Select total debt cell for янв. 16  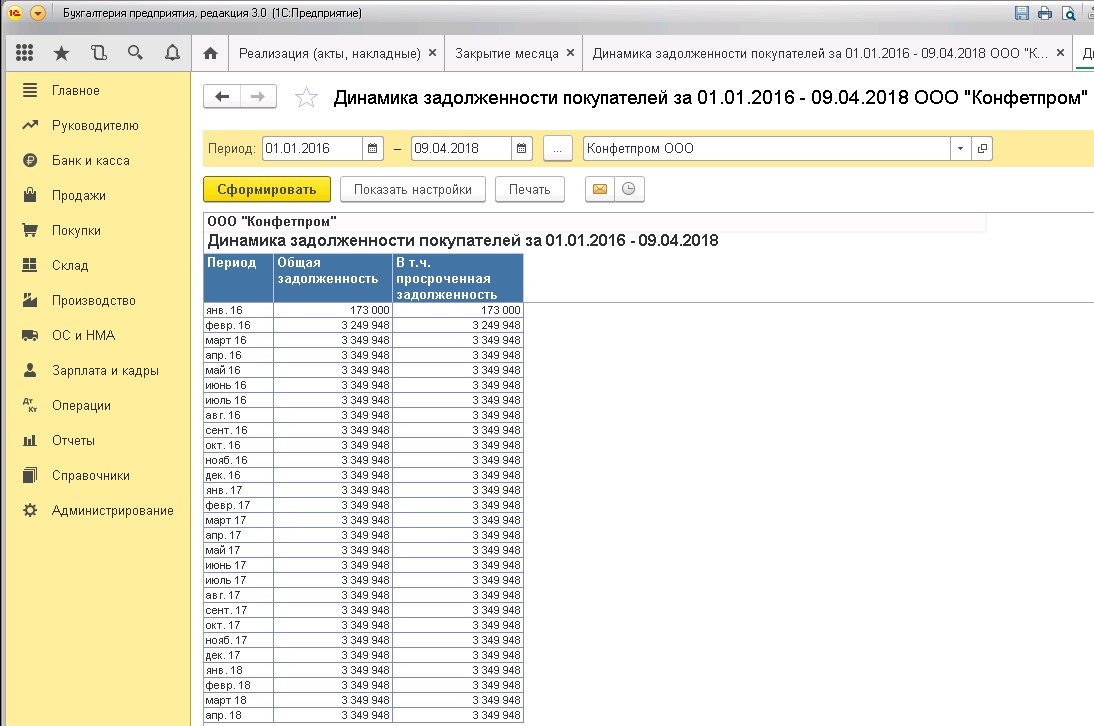[333, 310]
